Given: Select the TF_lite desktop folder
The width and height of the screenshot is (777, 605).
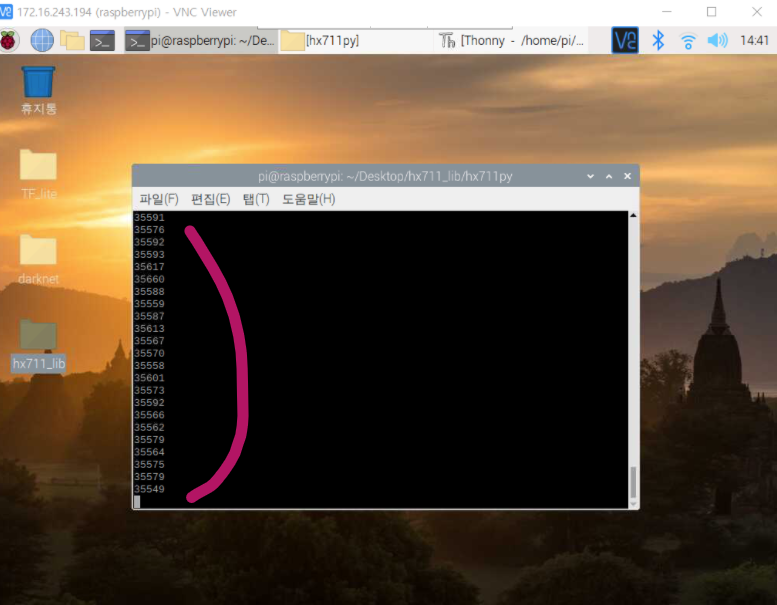Looking at the screenshot, I should 38,174.
